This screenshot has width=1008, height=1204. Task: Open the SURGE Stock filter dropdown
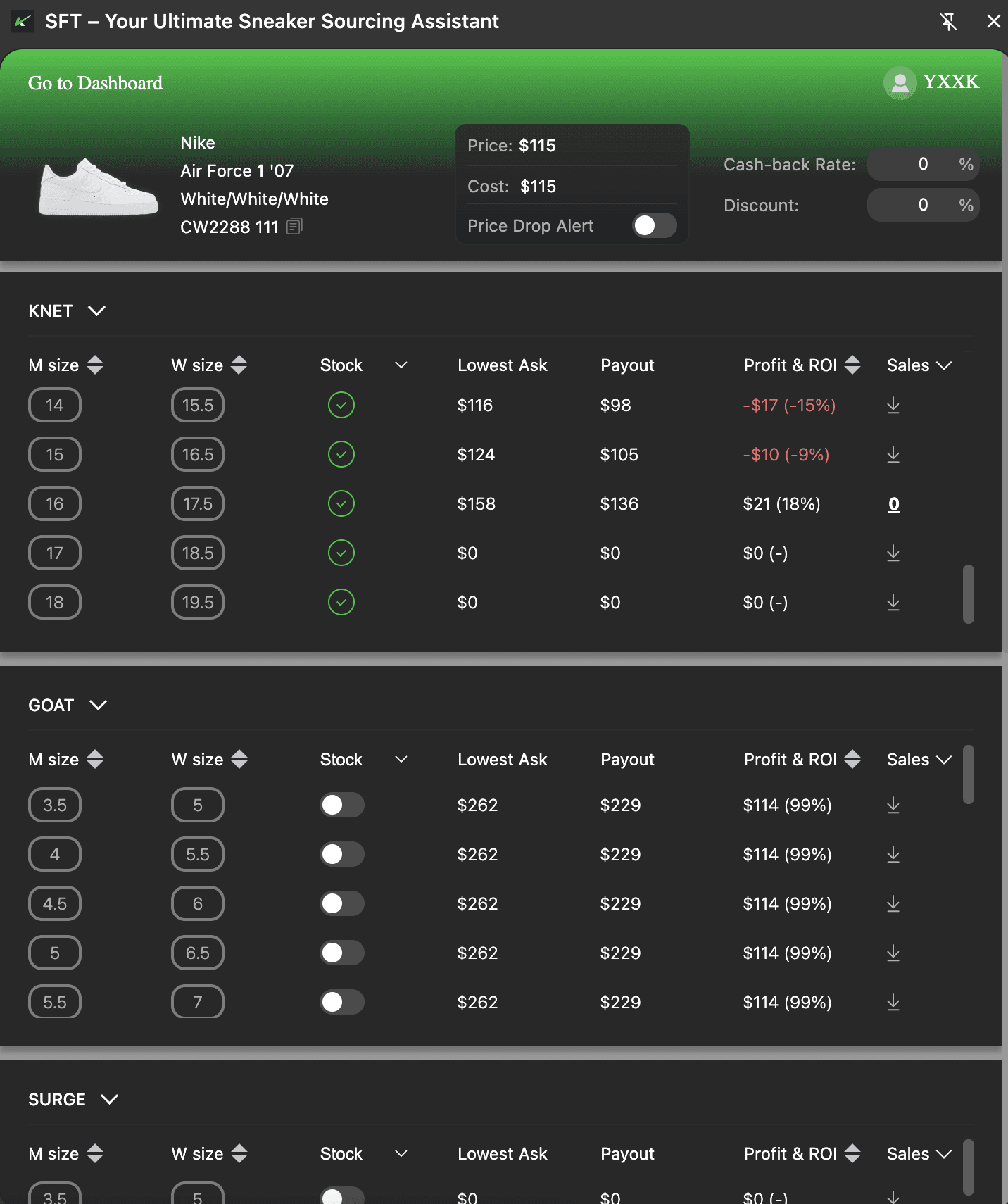point(401,1153)
